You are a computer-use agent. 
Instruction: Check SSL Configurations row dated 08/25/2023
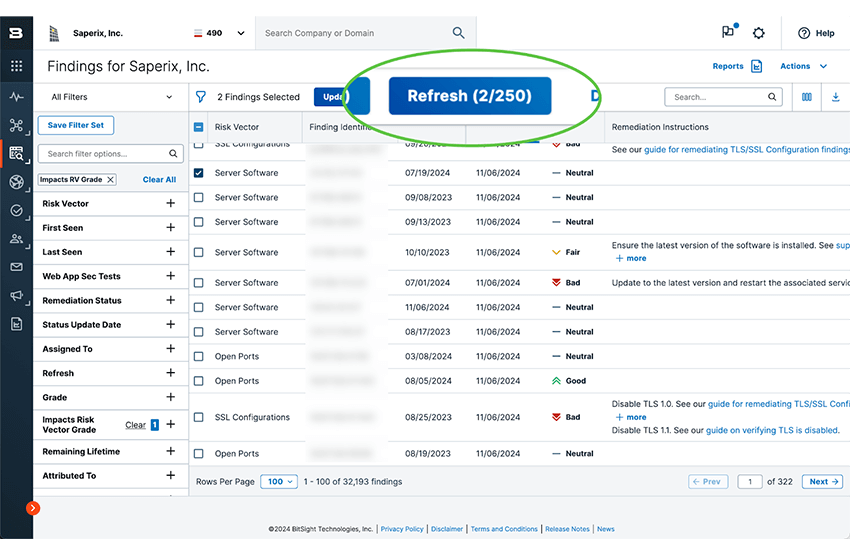click(x=198, y=417)
